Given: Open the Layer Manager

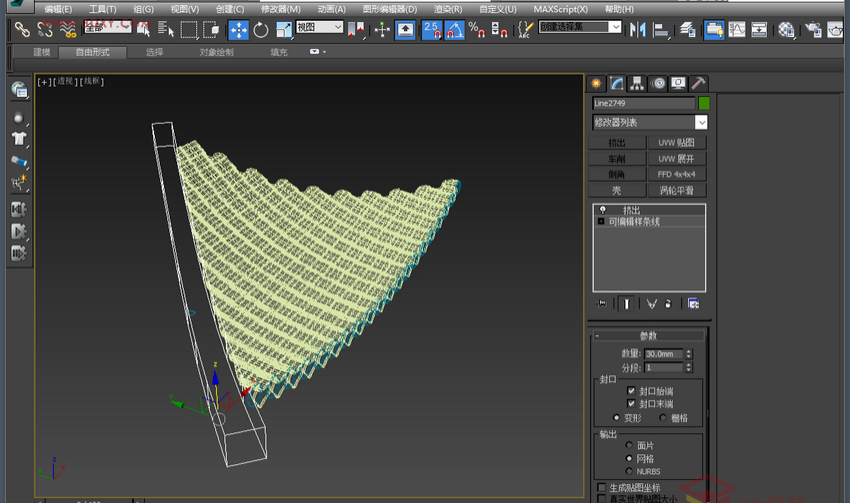Looking at the screenshot, I should point(687,29).
